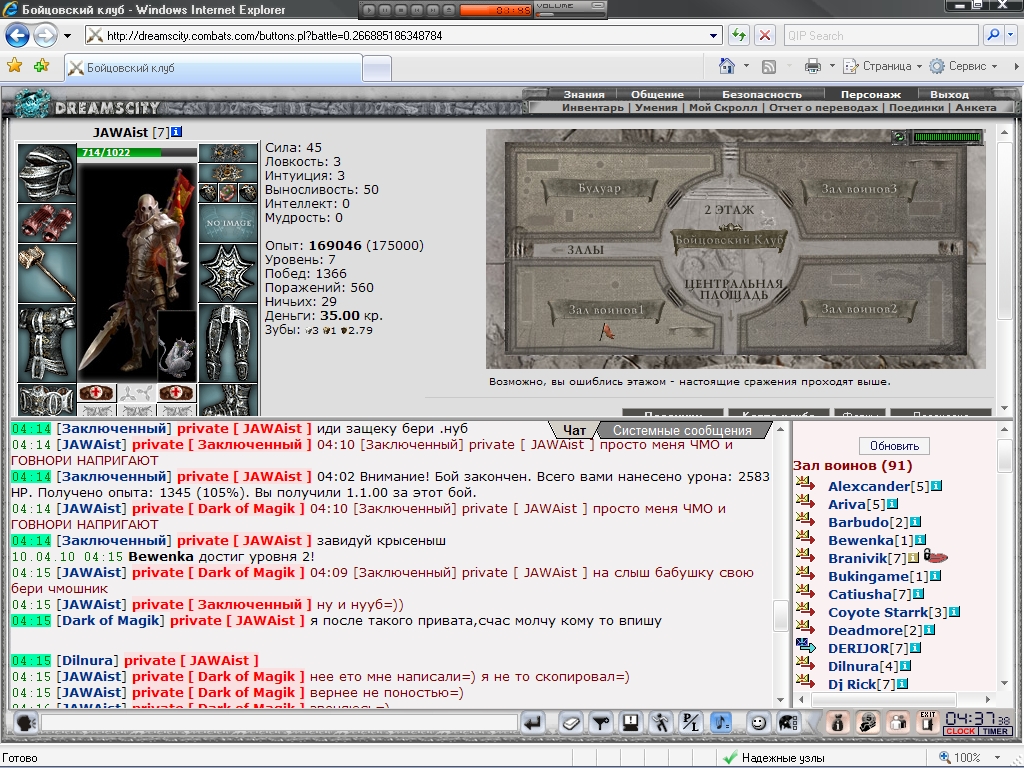Open the Общение menu
Image resolution: width=1024 pixels, height=768 pixels.
pos(657,94)
